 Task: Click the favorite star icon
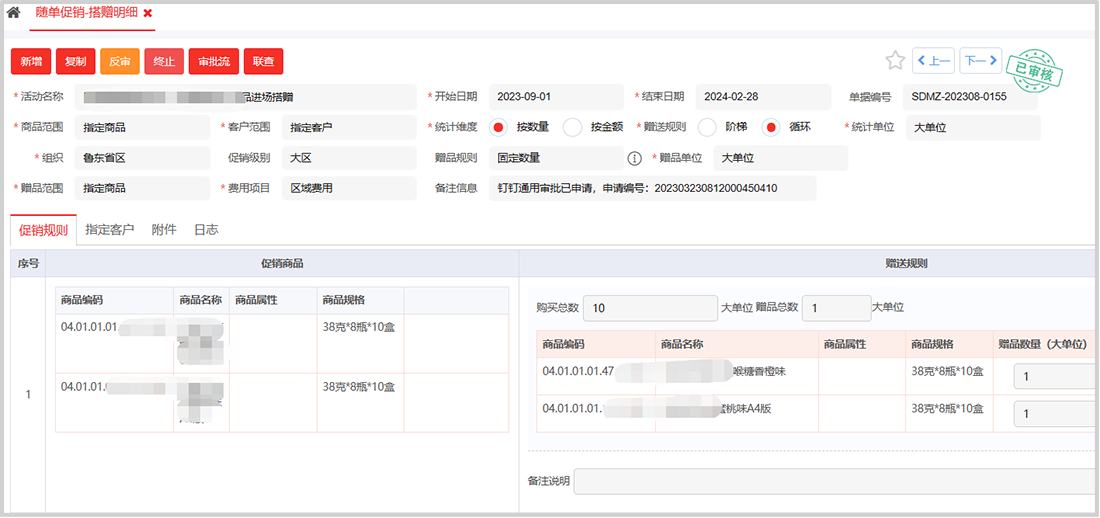pyautogui.click(x=895, y=61)
